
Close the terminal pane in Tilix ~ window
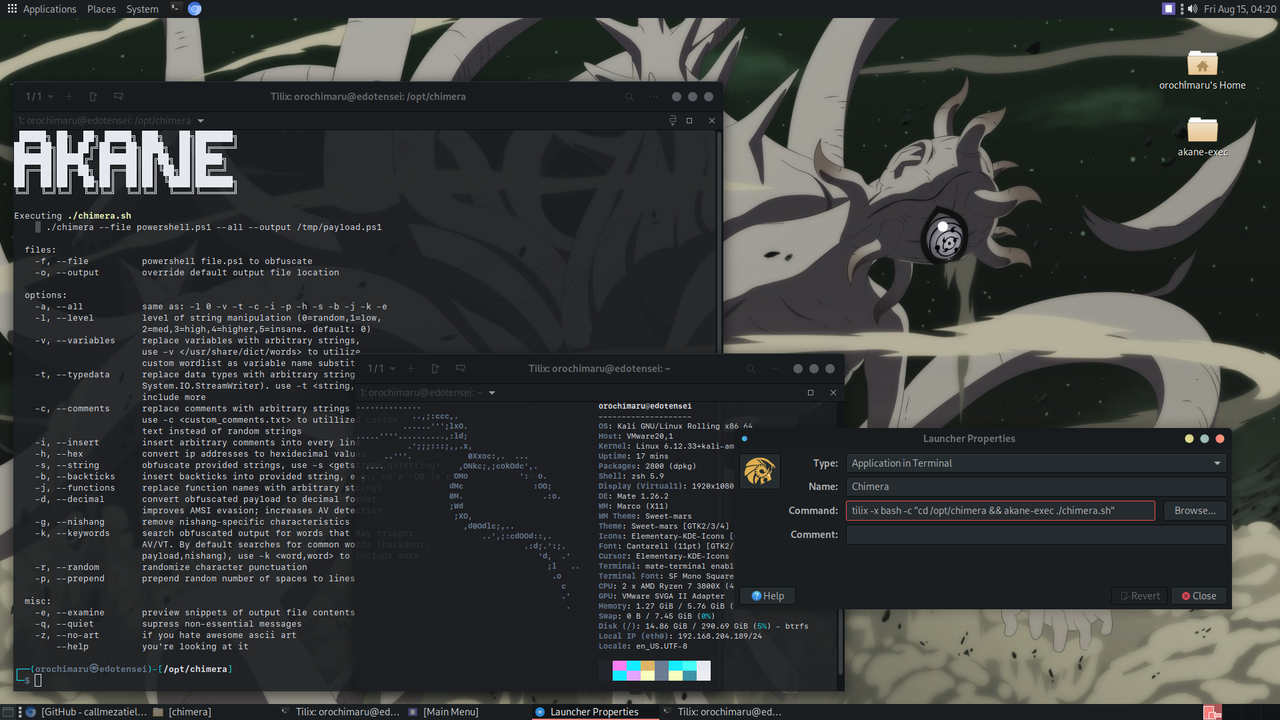point(833,392)
